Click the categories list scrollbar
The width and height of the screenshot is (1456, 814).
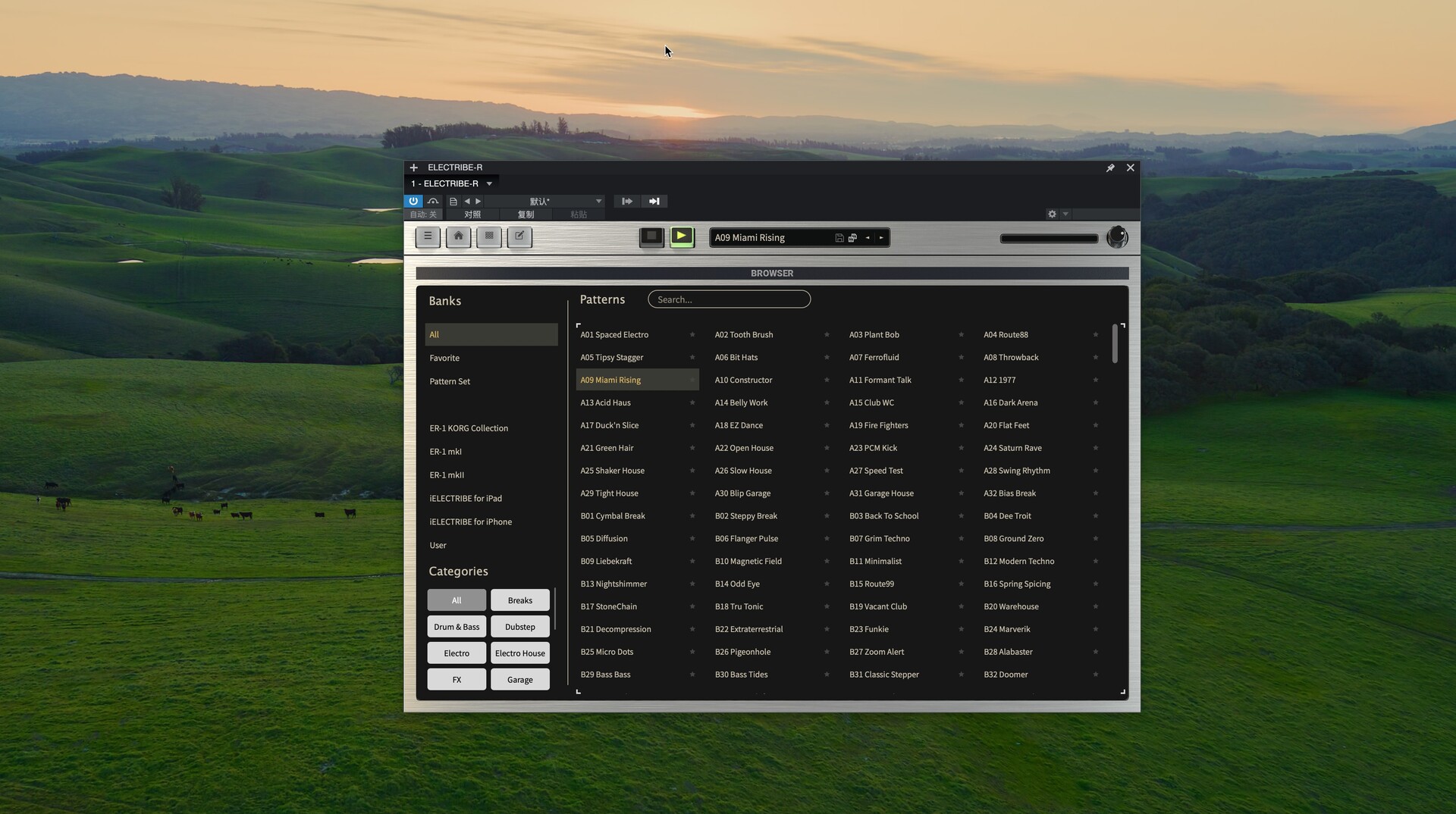555,609
